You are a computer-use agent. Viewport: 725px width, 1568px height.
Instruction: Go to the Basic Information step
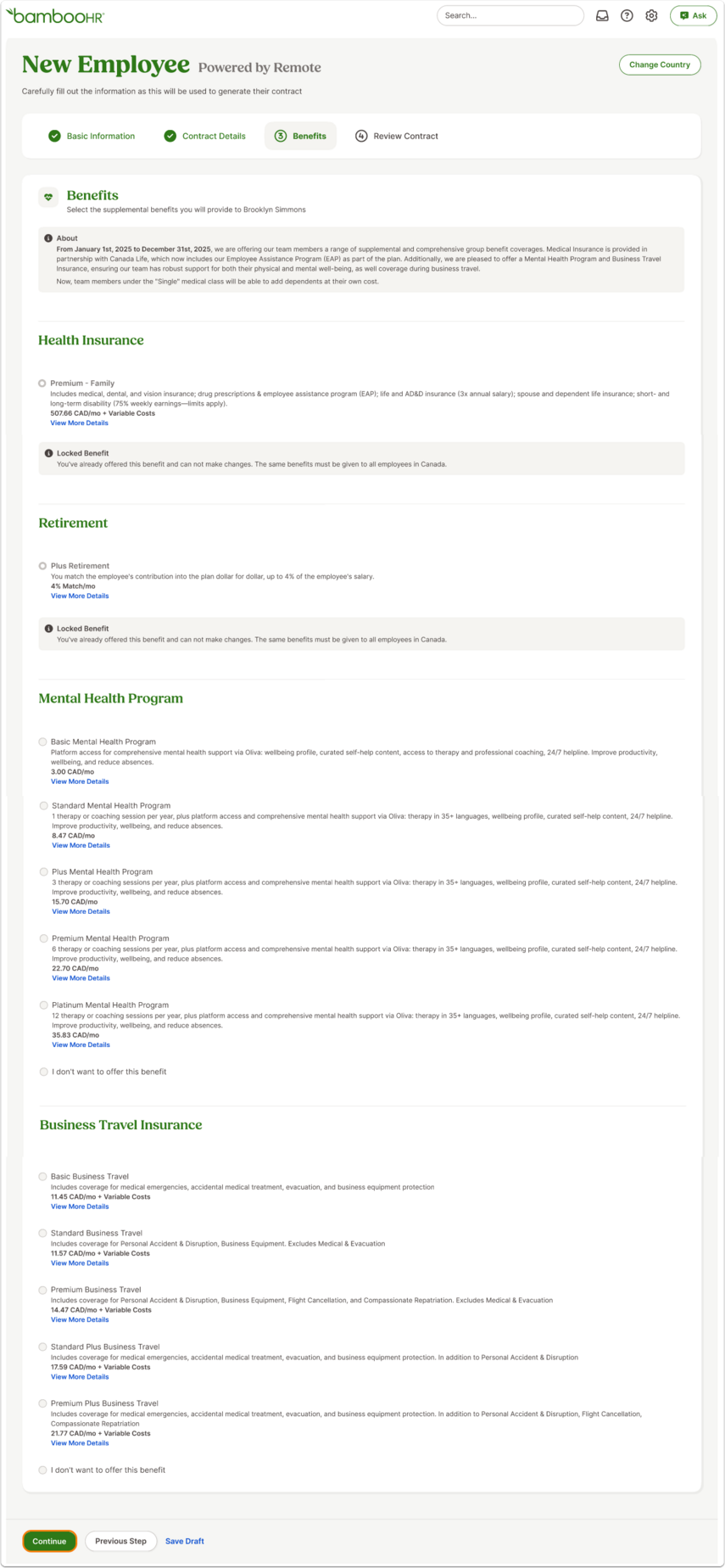(x=92, y=136)
